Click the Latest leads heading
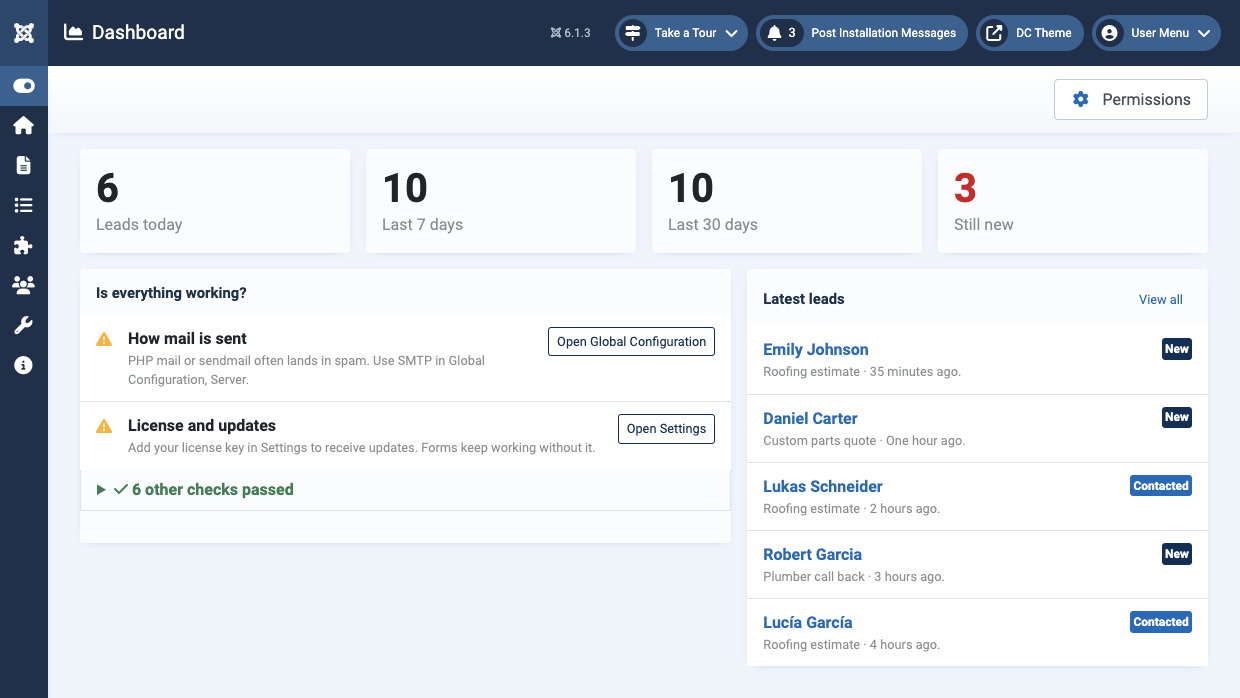The image size is (1240, 698). tap(804, 299)
